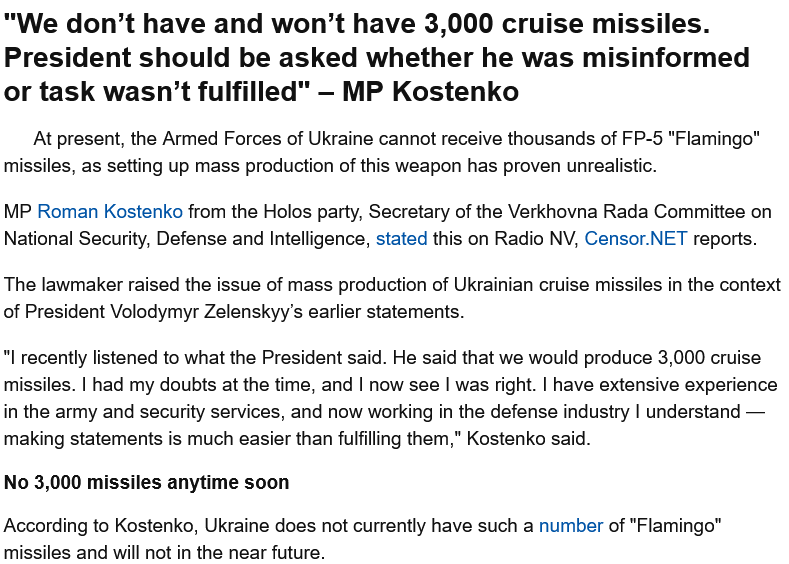Click the "stated" hyperlink

click(401, 239)
